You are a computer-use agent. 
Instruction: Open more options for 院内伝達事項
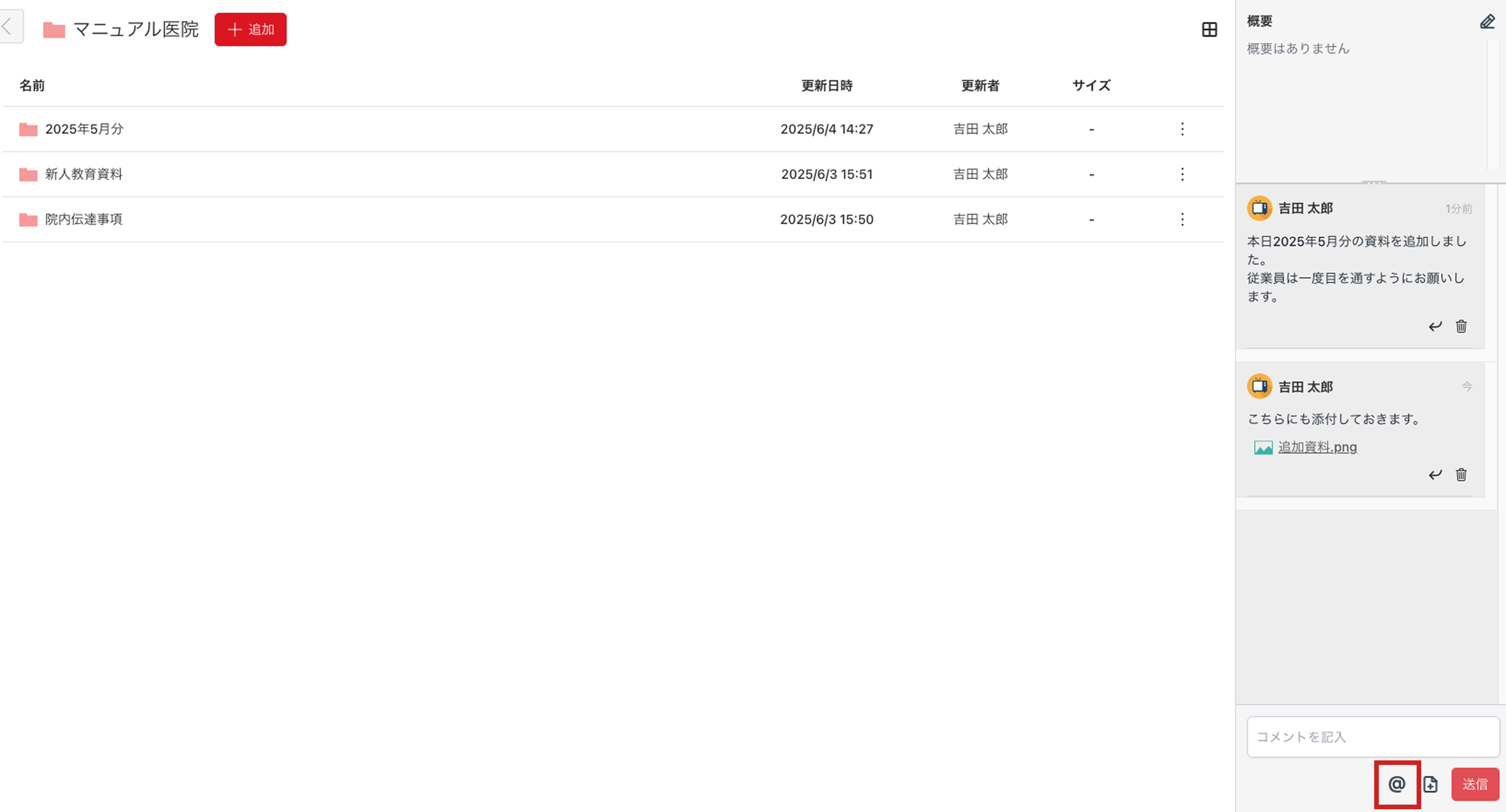1182,219
